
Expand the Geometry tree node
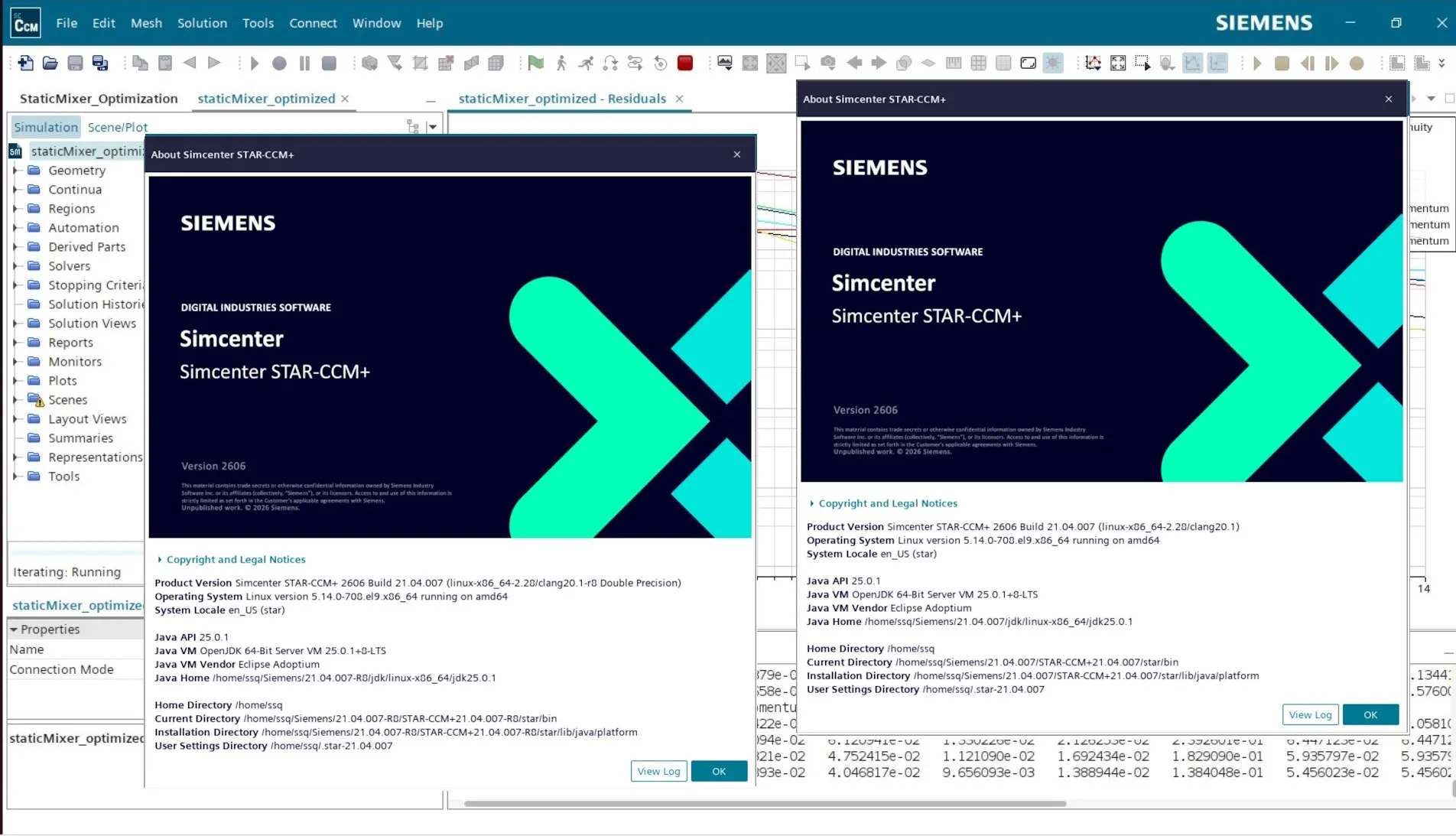click(15, 170)
